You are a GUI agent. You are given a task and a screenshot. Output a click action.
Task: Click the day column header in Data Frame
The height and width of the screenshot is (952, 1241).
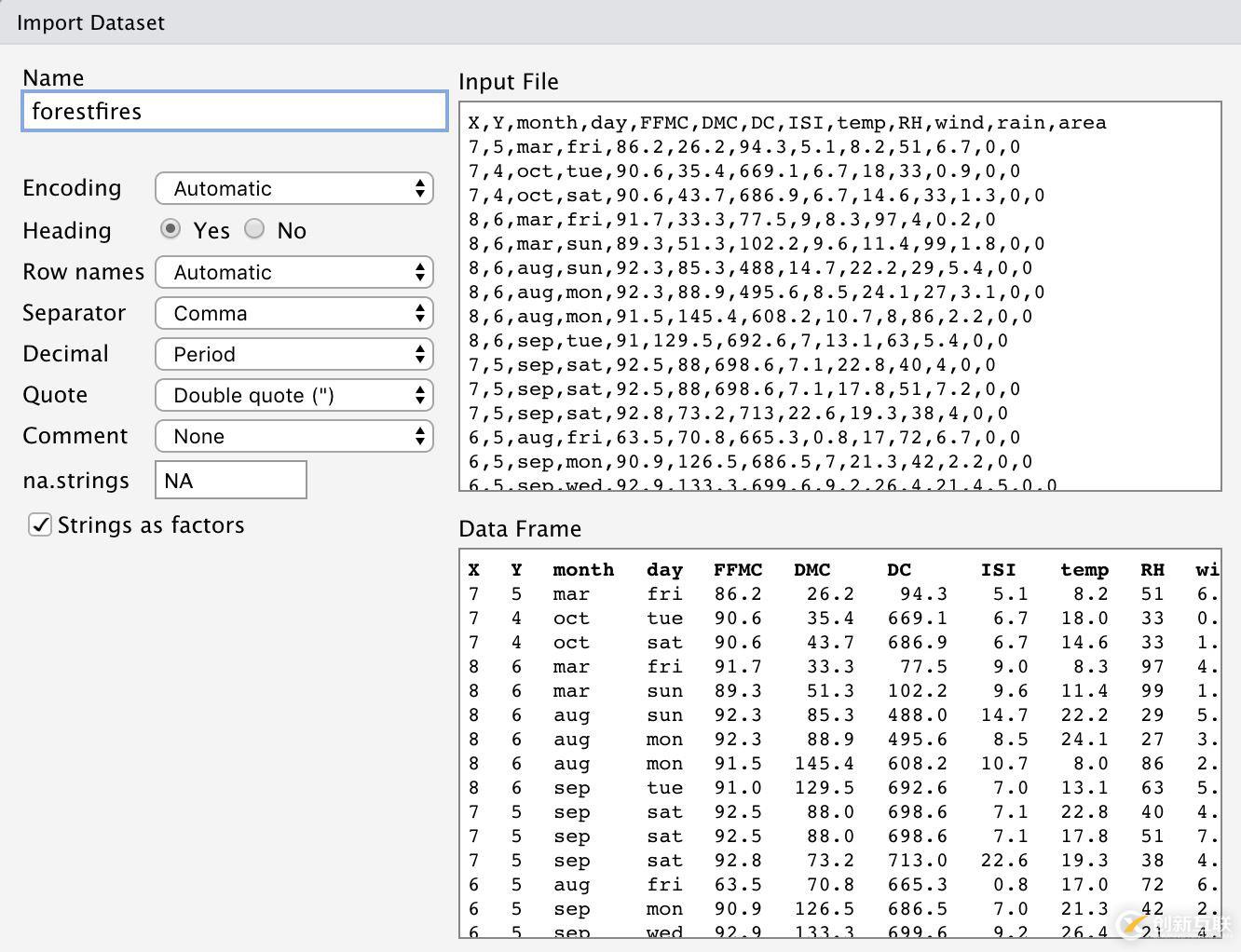664,570
